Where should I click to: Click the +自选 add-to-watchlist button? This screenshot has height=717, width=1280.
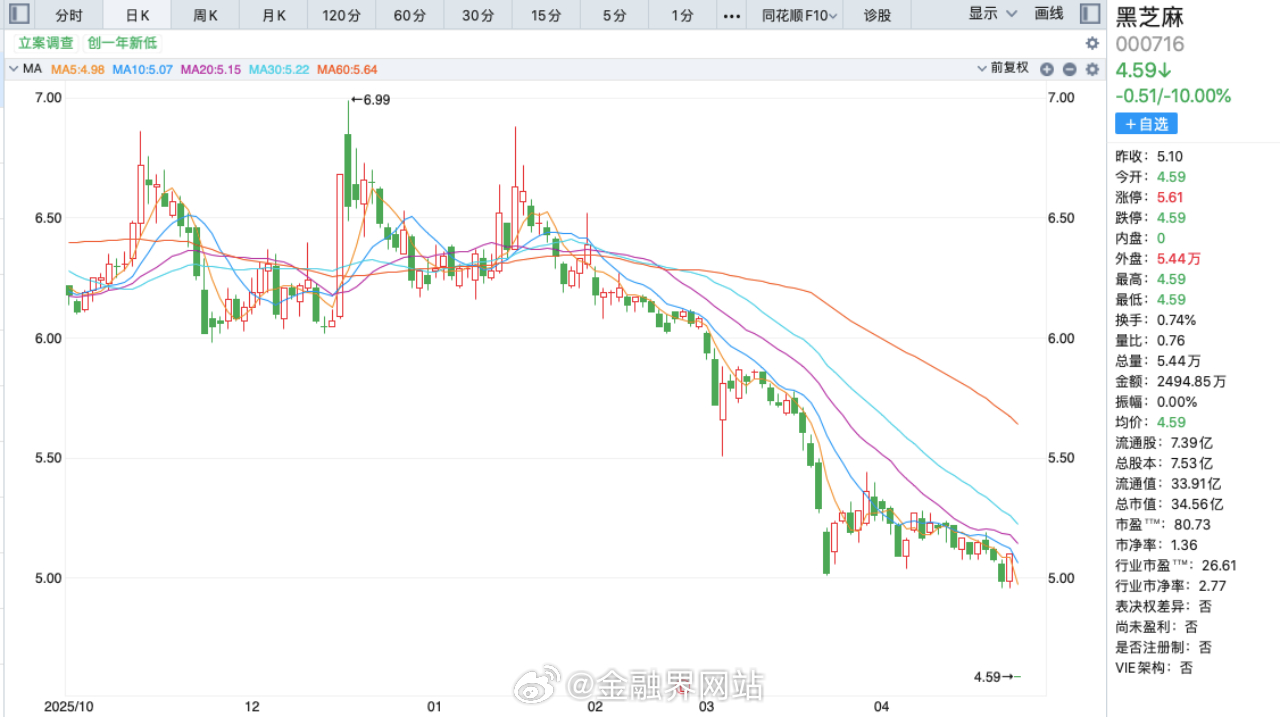[1146, 123]
